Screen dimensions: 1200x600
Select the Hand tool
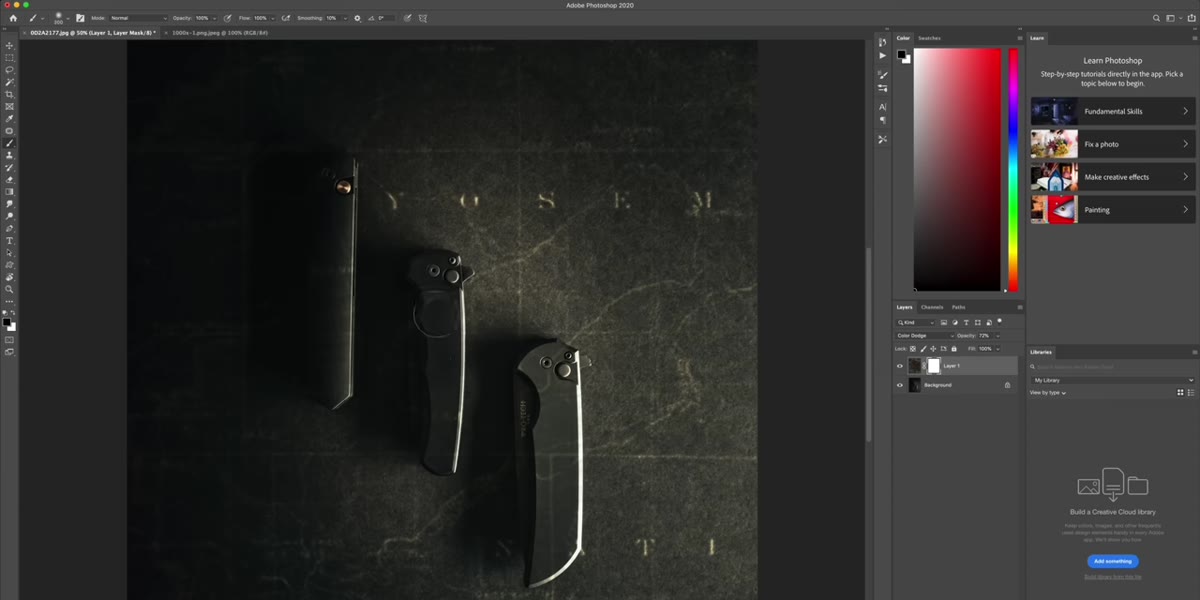tap(10, 277)
